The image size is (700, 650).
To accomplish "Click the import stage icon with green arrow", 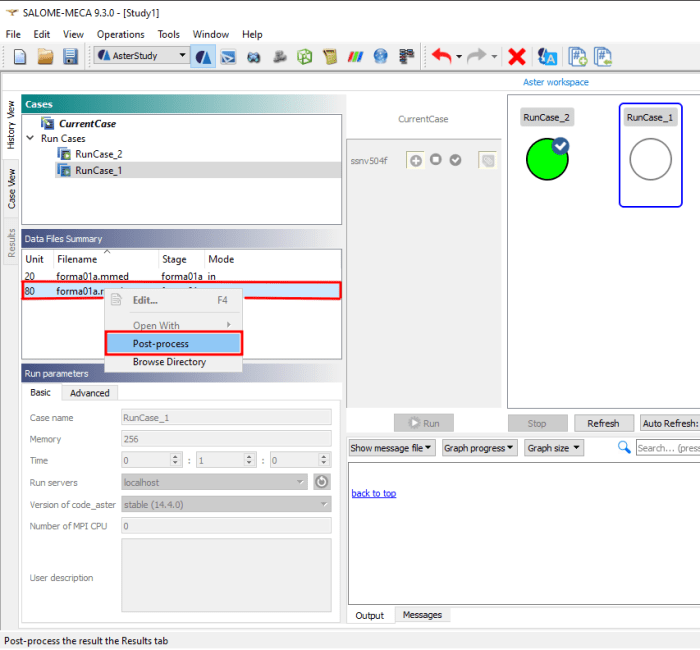I will (603, 57).
